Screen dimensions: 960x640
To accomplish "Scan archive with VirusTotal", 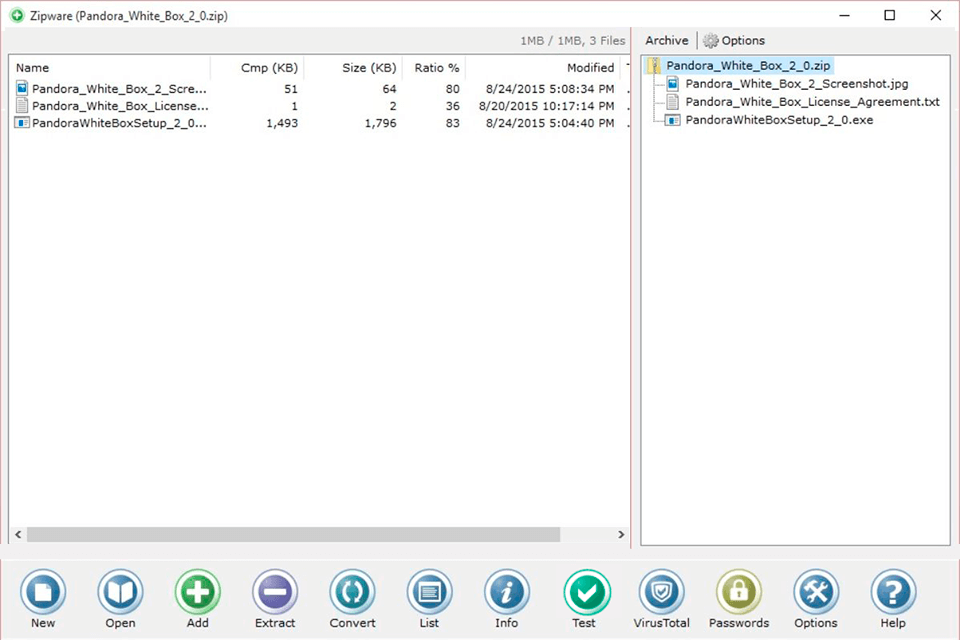I will (x=660, y=598).
